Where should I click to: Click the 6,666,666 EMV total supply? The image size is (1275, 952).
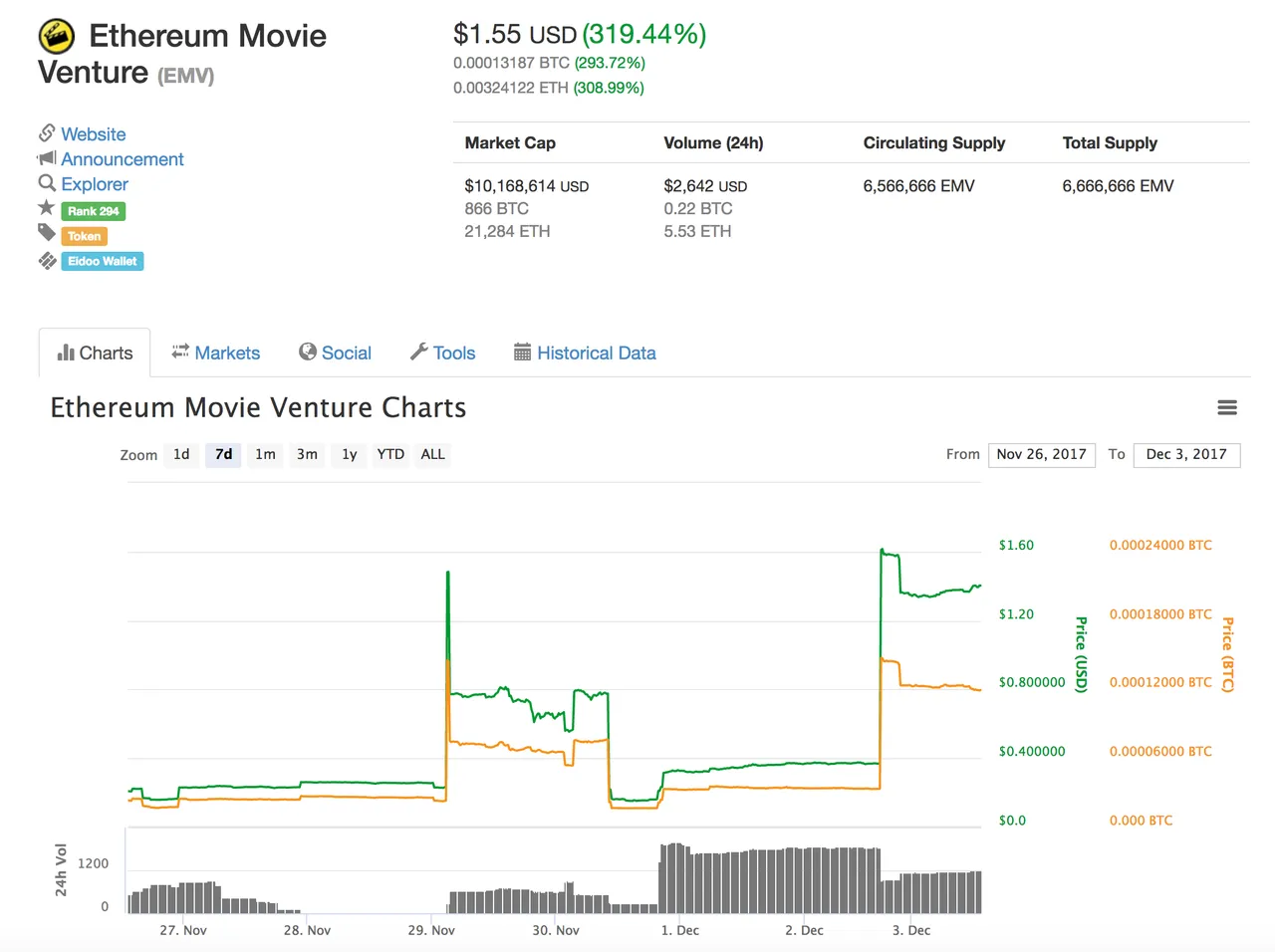click(1118, 186)
